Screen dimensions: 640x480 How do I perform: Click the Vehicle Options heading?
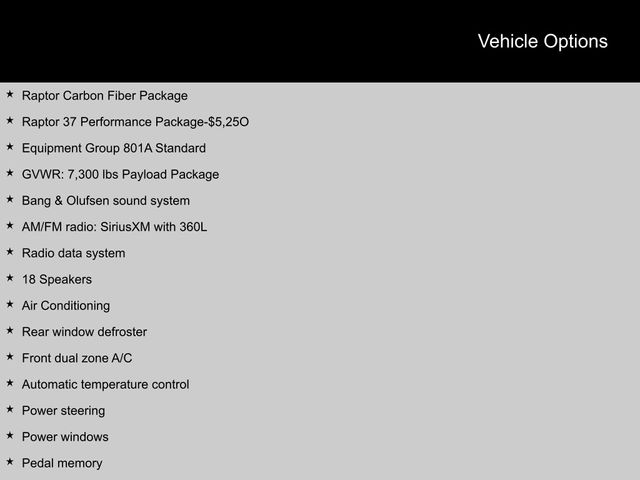pos(542,41)
